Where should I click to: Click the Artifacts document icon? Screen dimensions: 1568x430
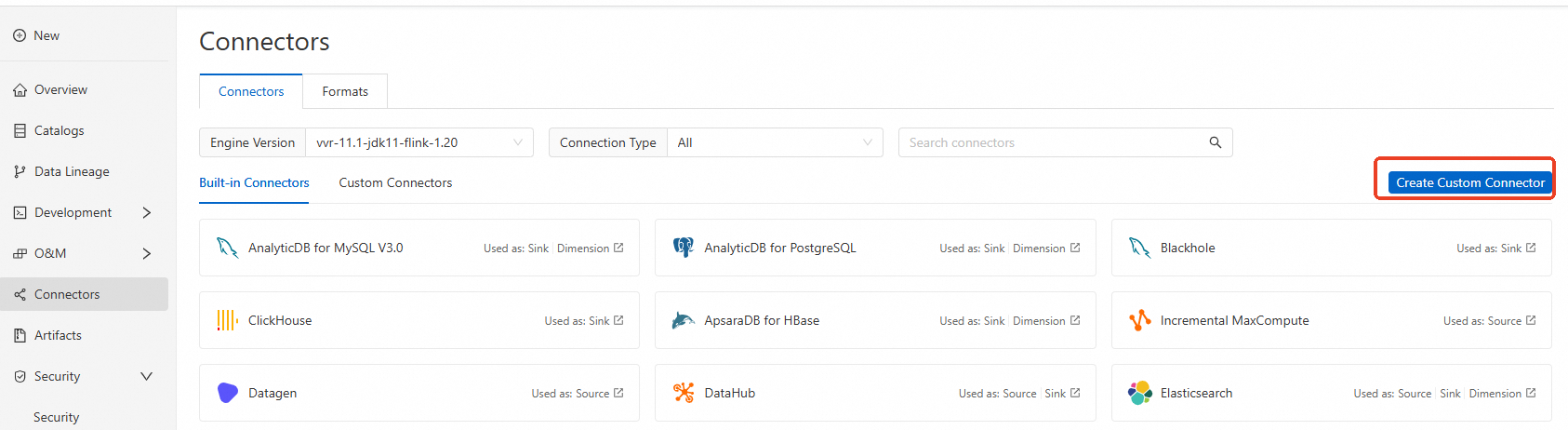[x=20, y=335]
